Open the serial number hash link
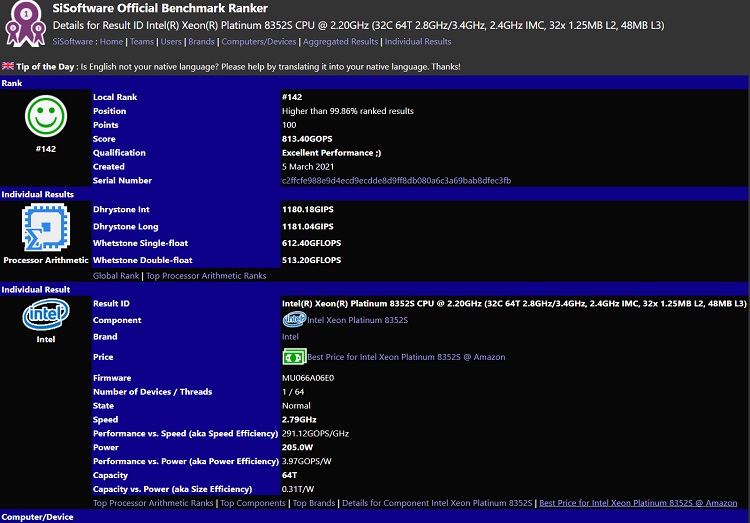 (397, 180)
